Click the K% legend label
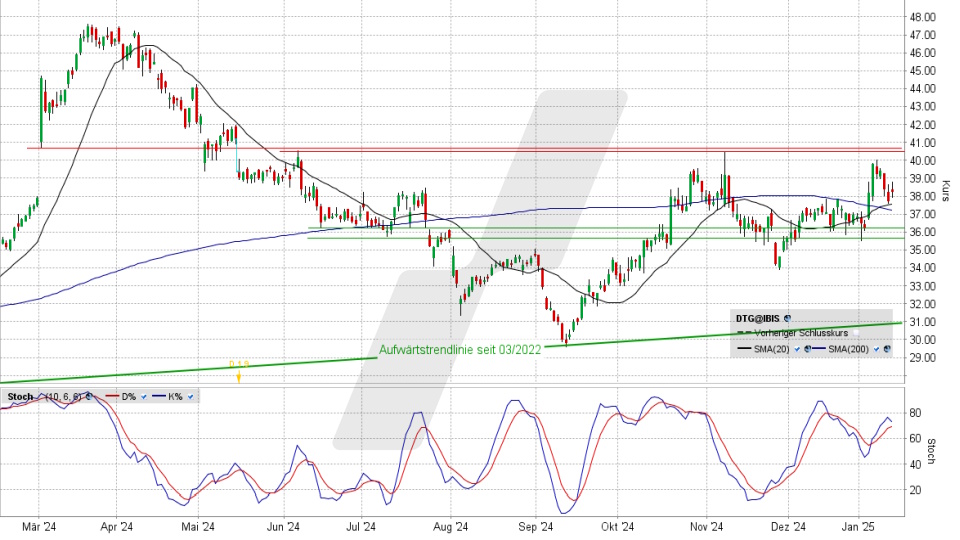The width and height of the screenshot is (960, 540). pos(175,397)
